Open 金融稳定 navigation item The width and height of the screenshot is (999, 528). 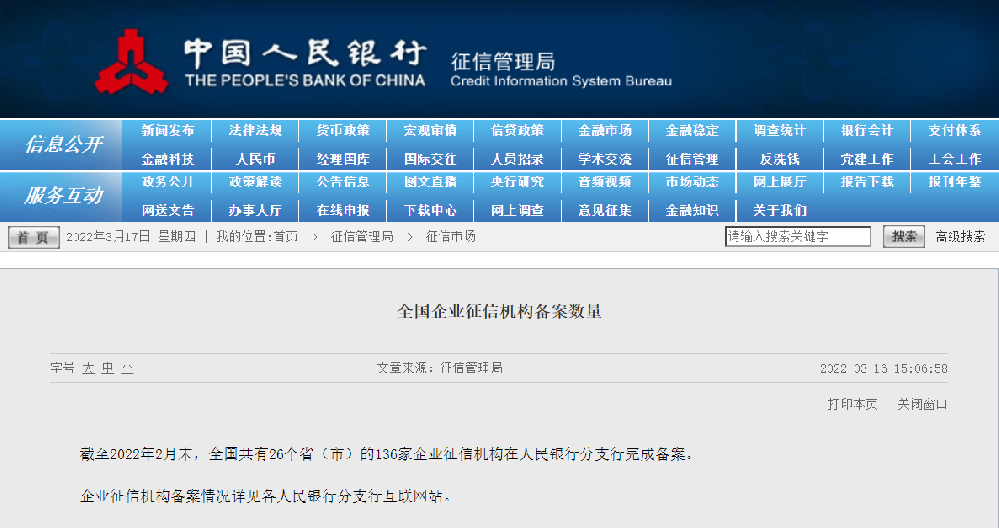(x=692, y=131)
